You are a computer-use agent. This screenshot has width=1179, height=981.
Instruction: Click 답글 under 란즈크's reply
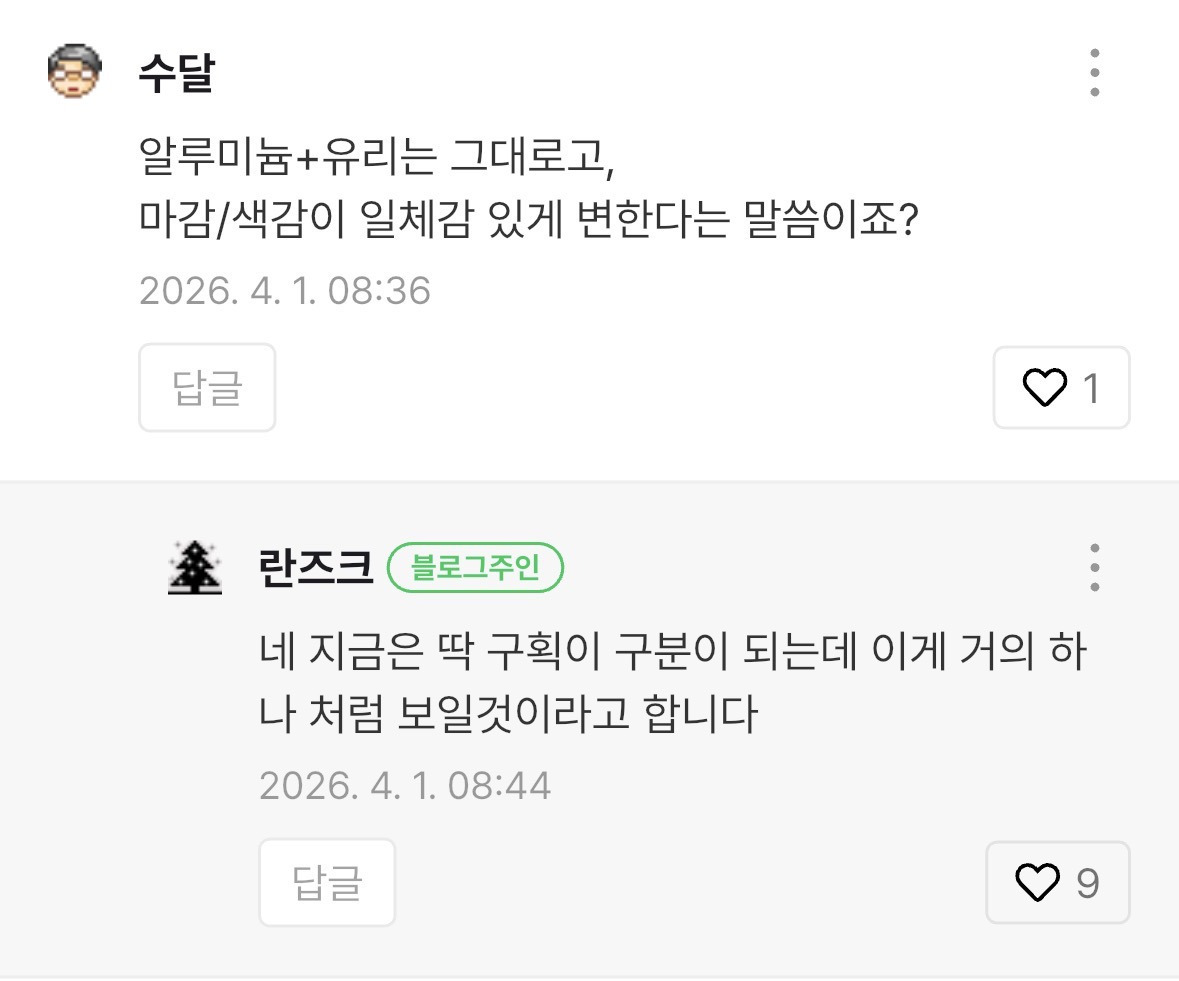click(x=327, y=883)
